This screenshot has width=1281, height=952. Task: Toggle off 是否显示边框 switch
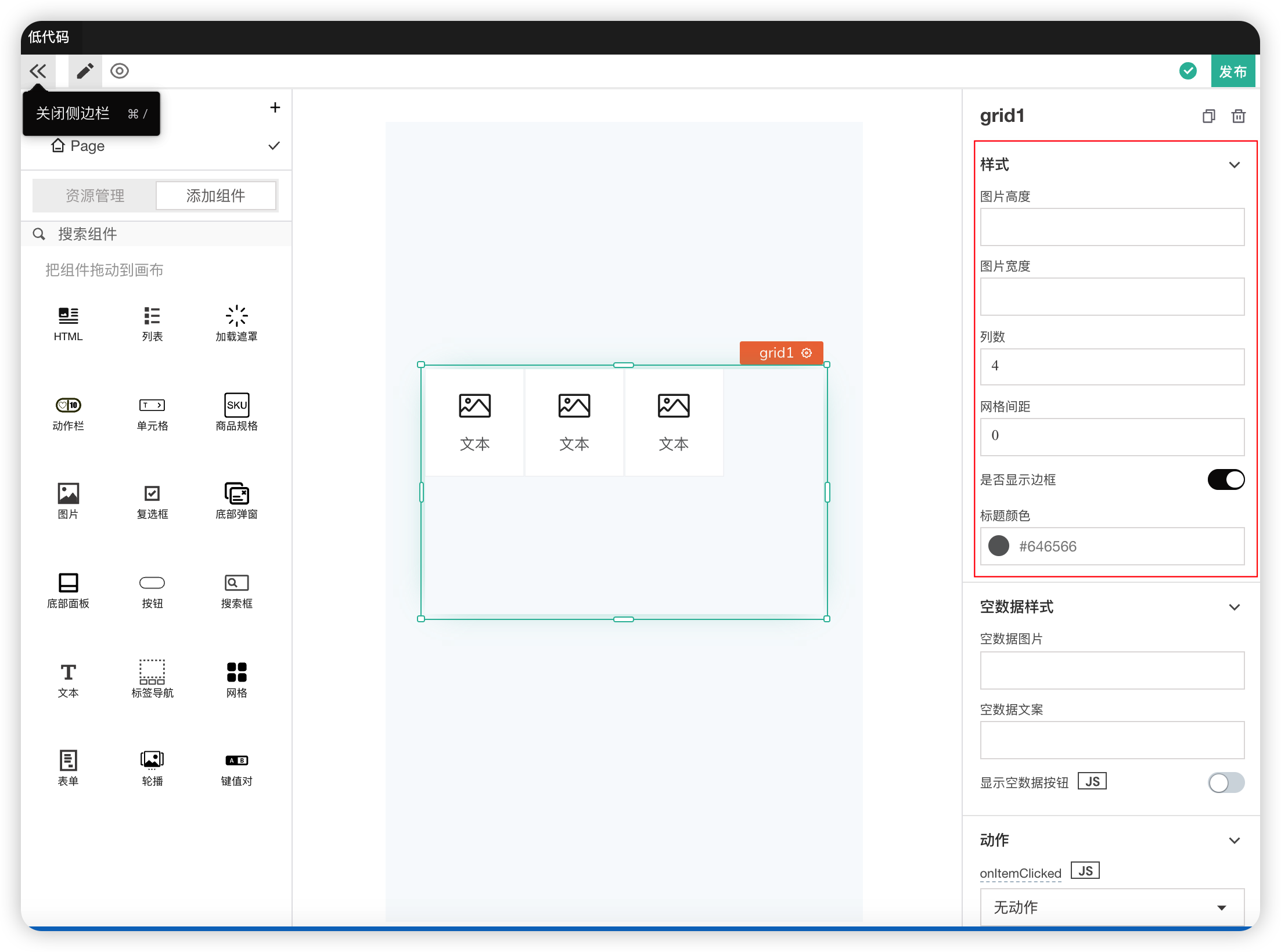[1226, 479]
